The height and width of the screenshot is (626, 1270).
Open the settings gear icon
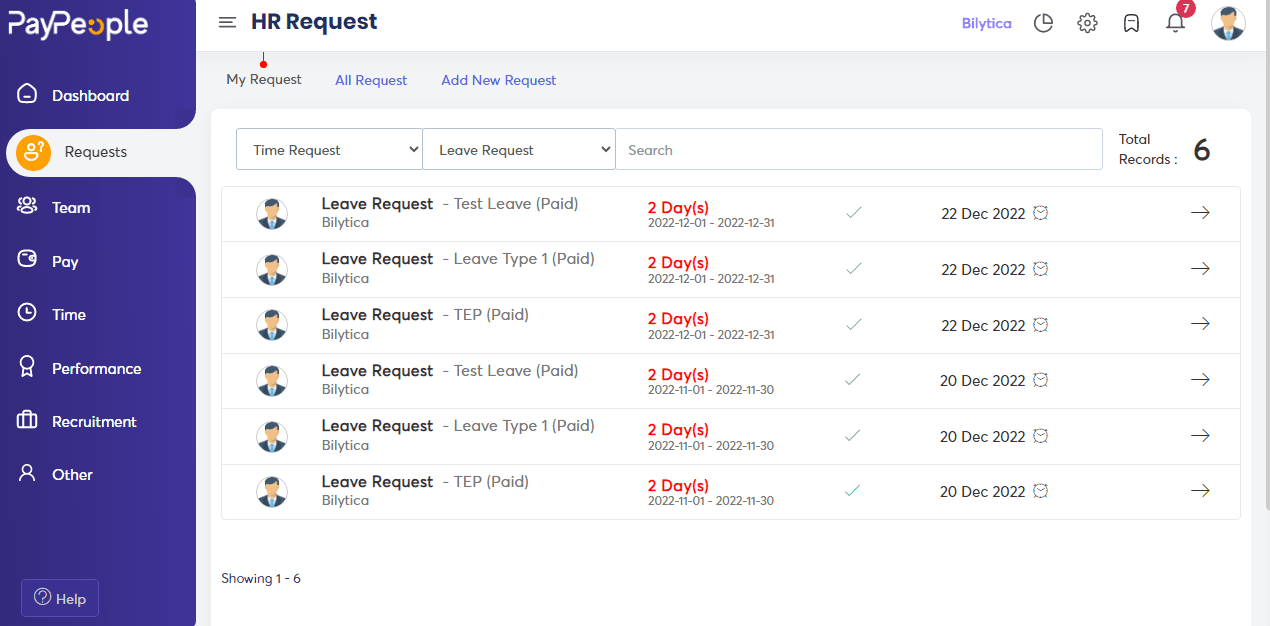[x=1087, y=23]
